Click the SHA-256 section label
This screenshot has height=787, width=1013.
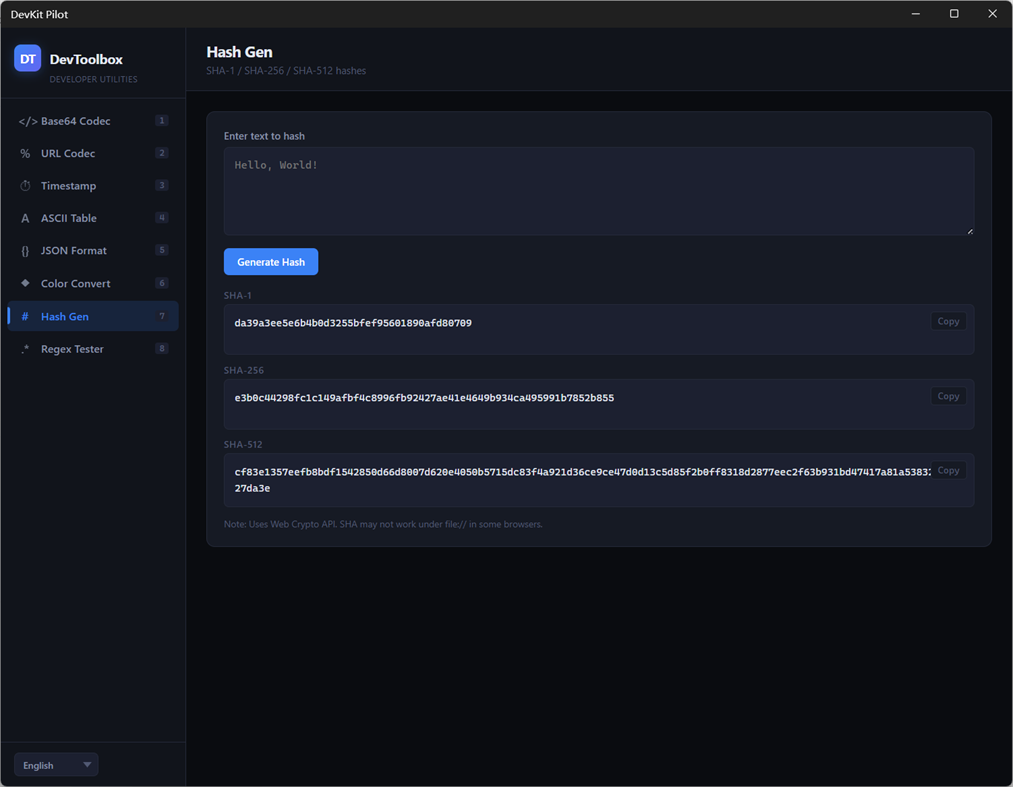click(x=244, y=370)
